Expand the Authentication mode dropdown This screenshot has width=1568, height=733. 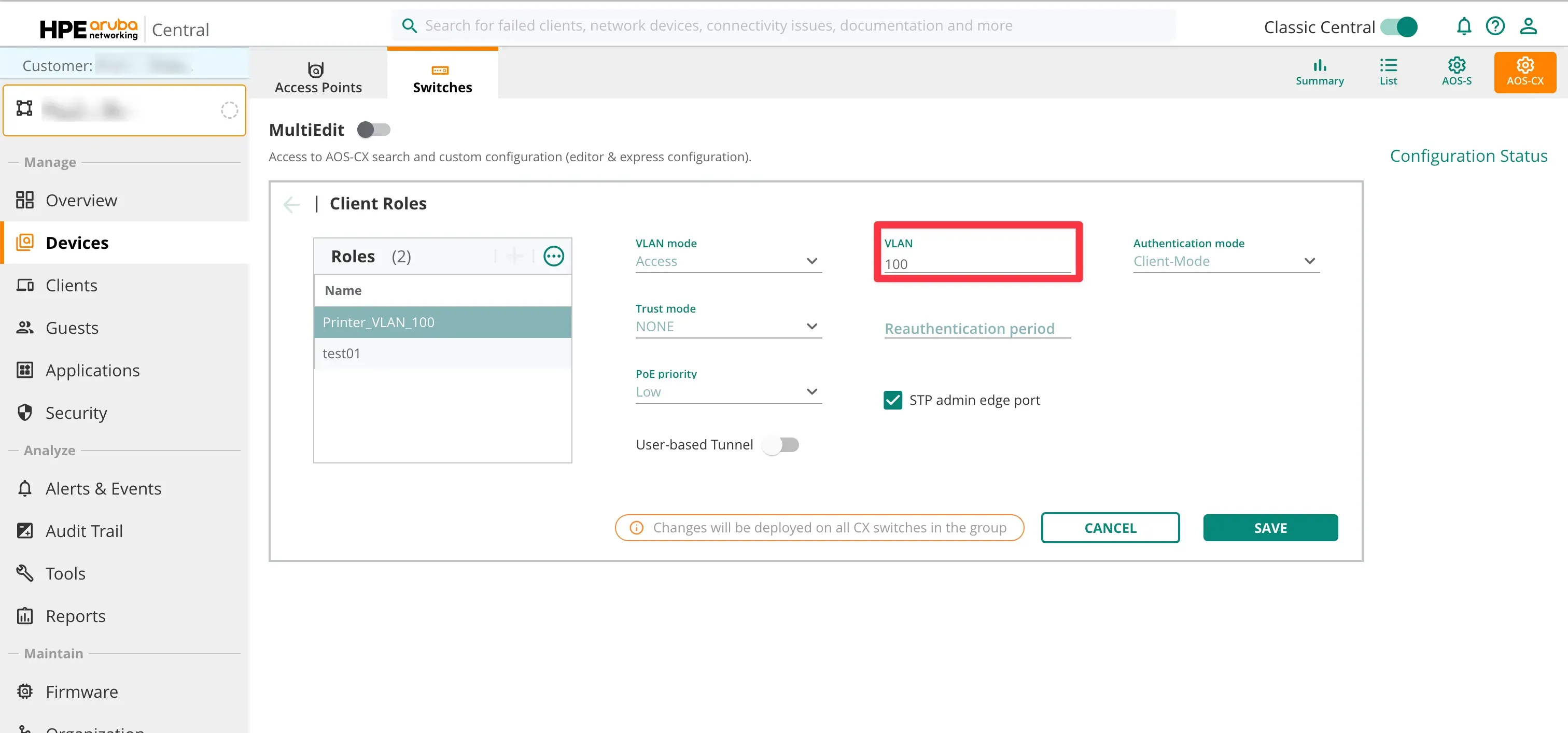click(1225, 261)
